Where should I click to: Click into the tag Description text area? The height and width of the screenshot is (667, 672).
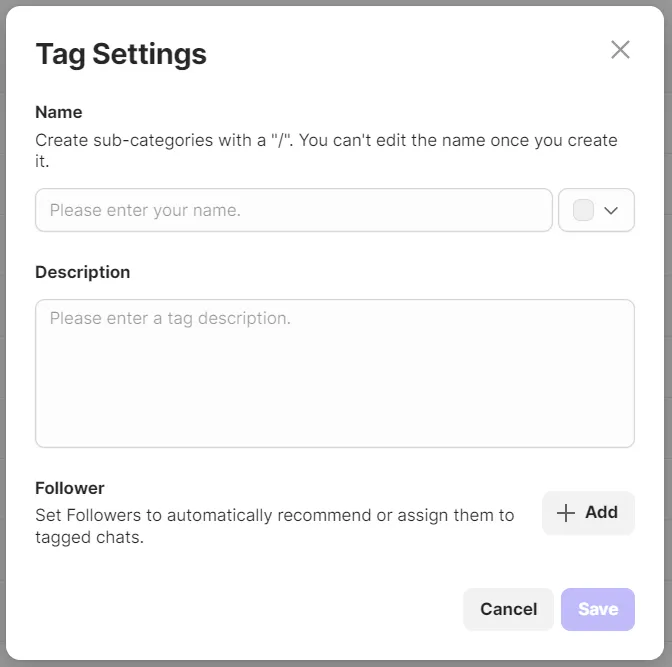pos(334,373)
